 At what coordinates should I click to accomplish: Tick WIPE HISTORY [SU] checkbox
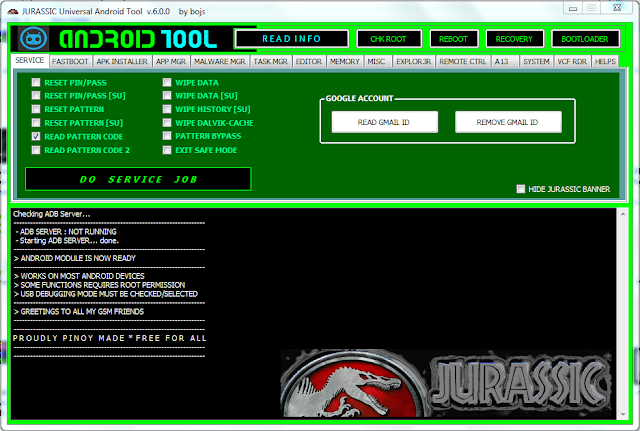click(167, 109)
